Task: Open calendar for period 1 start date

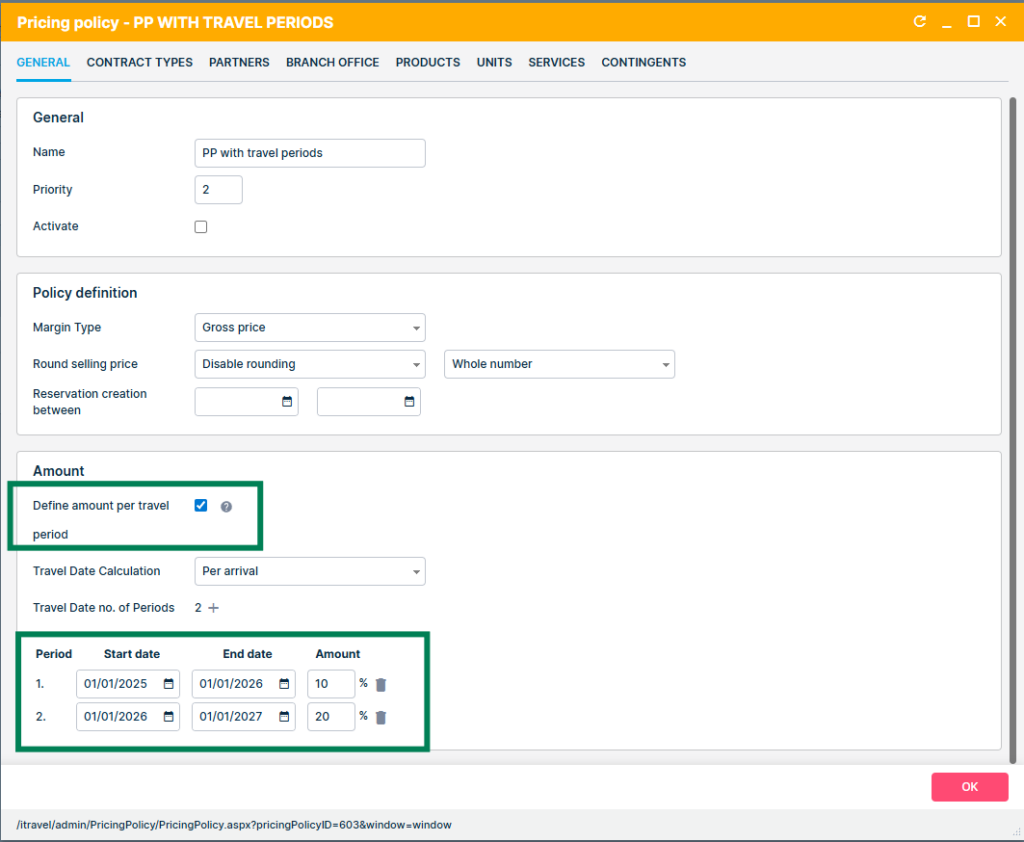Action: click(x=169, y=684)
